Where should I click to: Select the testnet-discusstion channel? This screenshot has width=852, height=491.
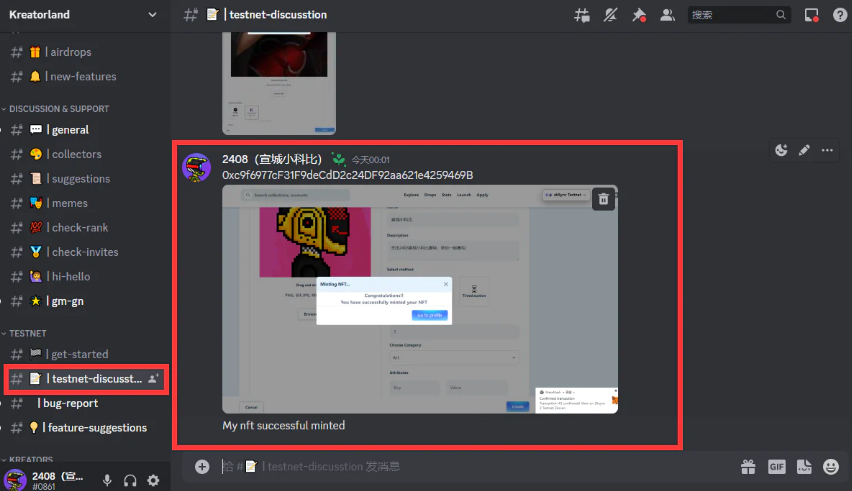pyautogui.click(x=86, y=379)
